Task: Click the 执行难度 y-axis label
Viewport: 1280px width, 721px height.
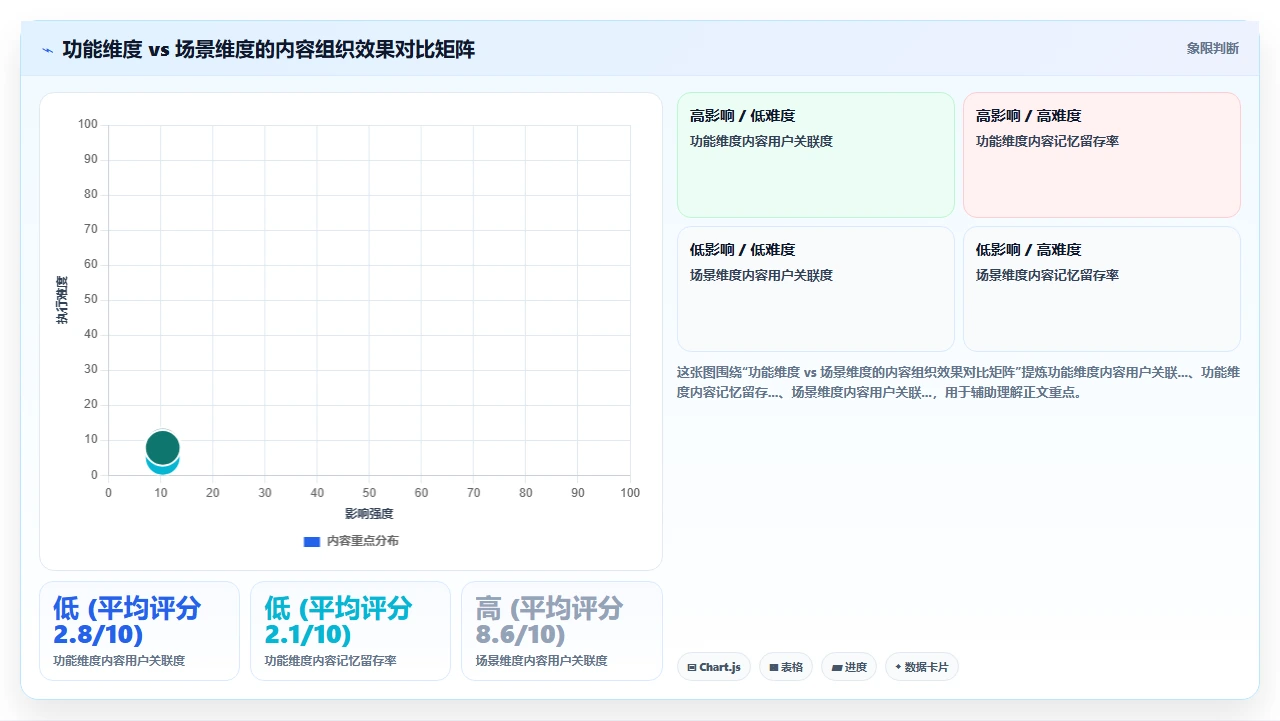Action: 62,300
